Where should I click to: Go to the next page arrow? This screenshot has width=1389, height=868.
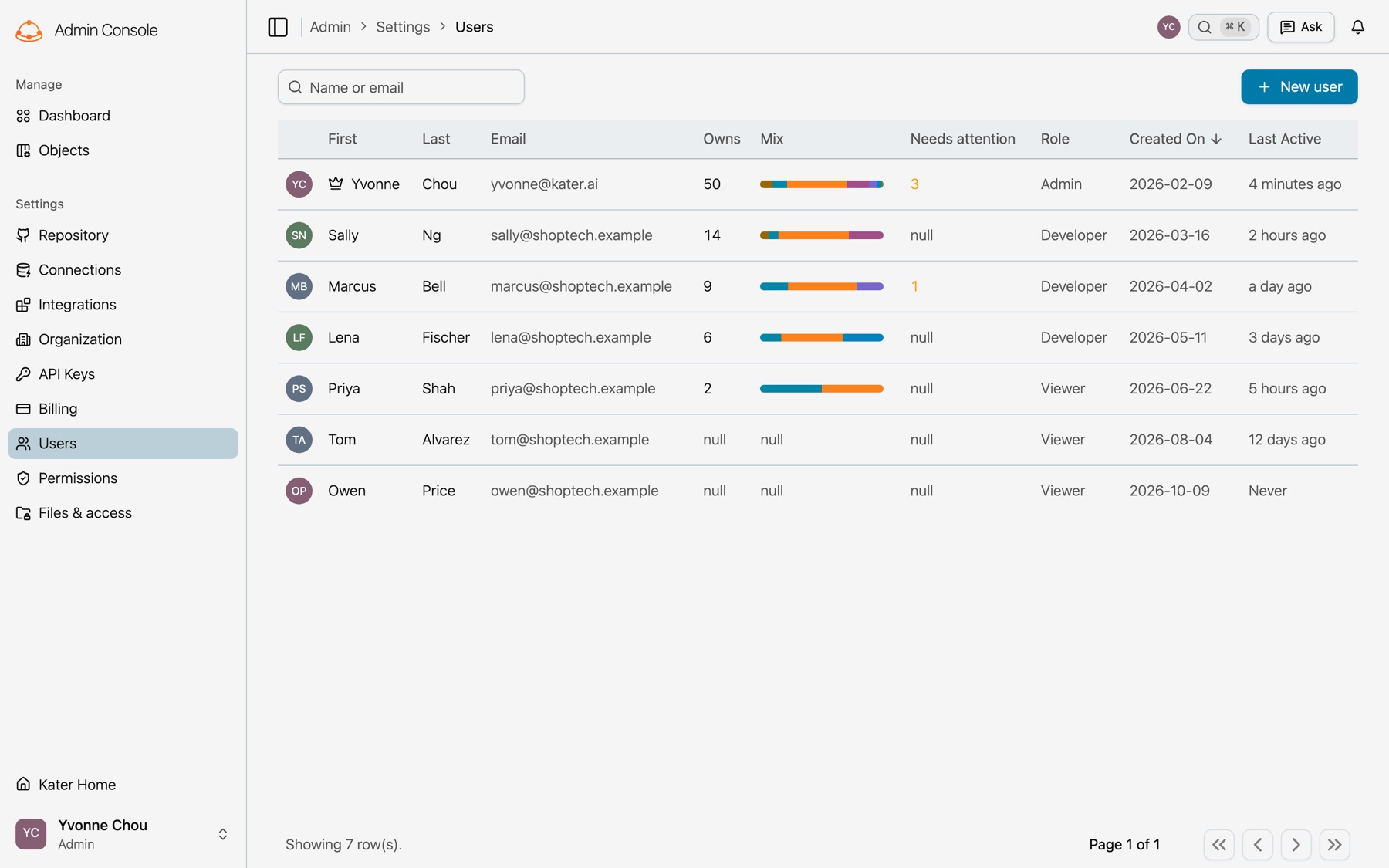(x=1296, y=845)
